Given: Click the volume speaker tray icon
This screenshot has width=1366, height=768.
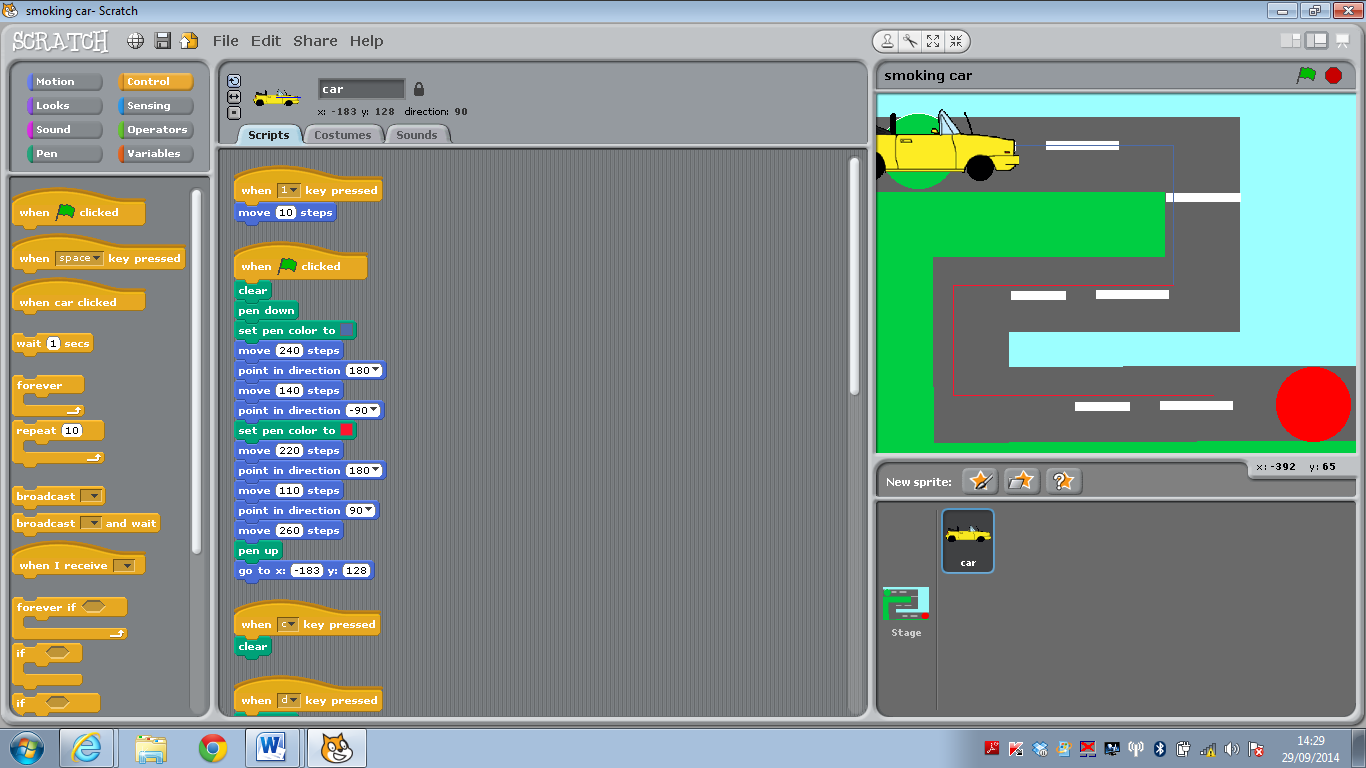Looking at the screenshot, I should pos(1232,748).
